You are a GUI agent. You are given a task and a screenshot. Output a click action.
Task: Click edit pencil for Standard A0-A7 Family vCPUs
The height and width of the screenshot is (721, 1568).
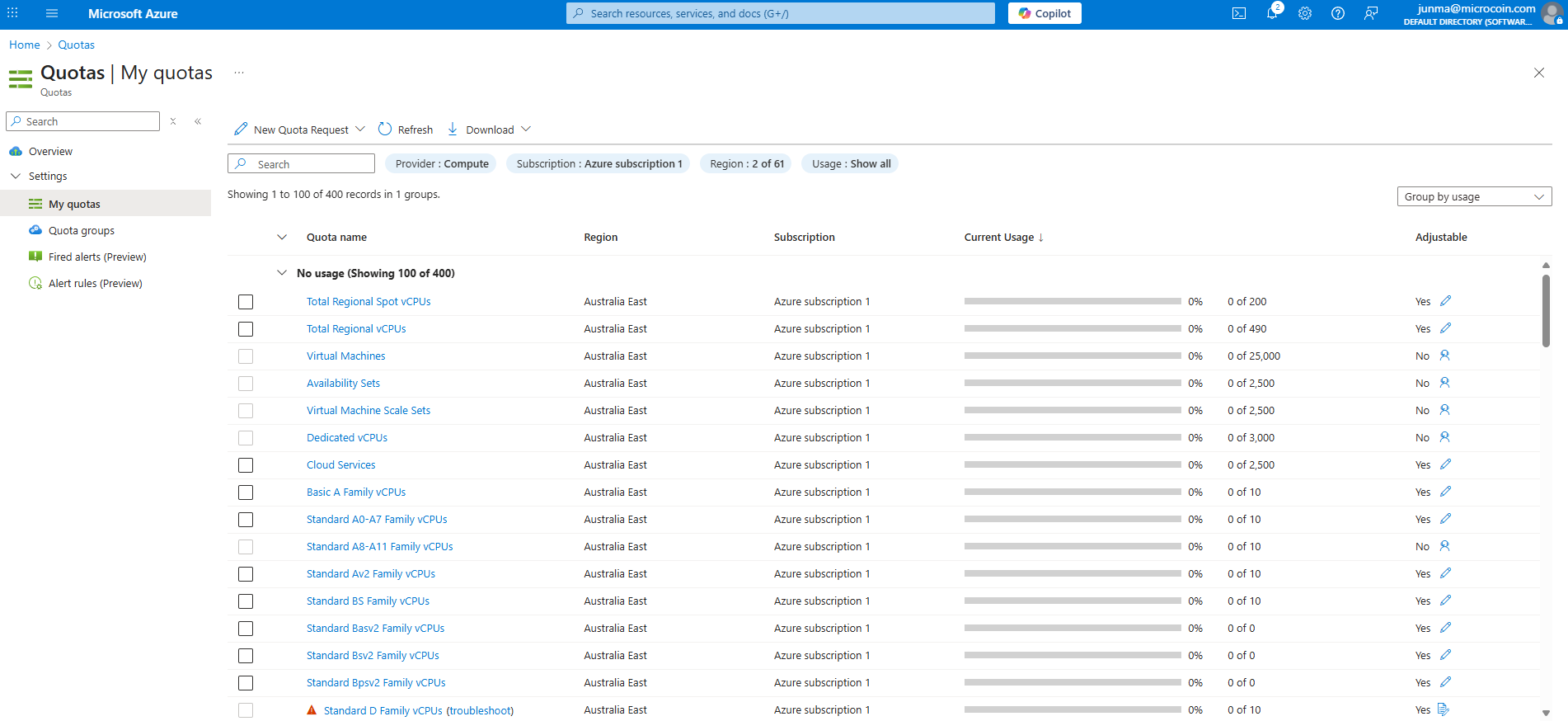click(x=1445, y=519)
